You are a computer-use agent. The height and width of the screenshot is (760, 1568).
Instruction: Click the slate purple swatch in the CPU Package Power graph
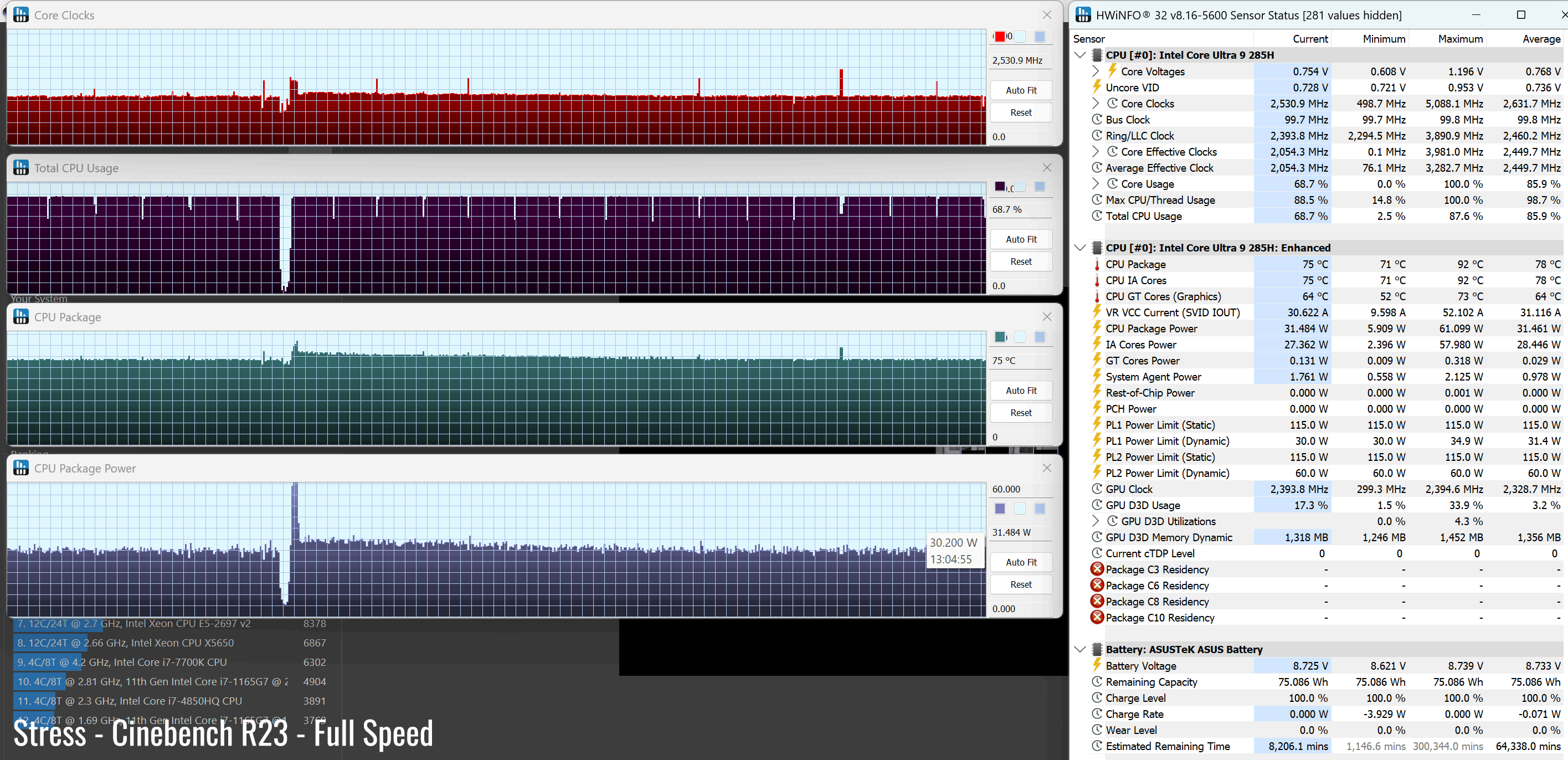coord(1000,508)
